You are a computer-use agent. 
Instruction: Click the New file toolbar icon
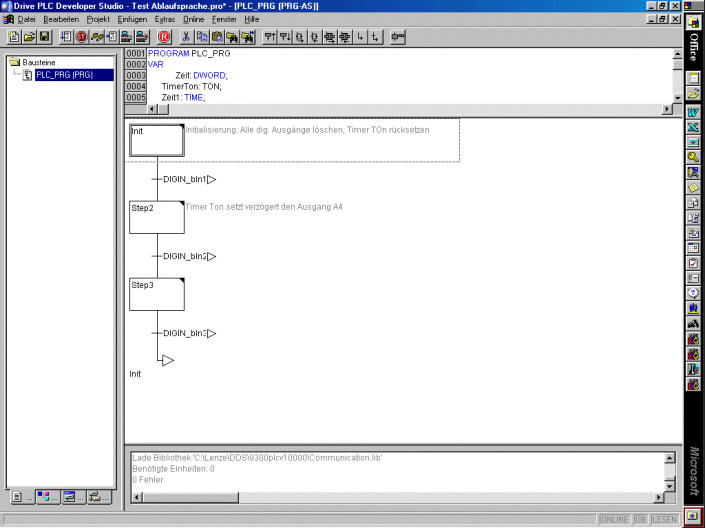pyautogui.click(x=14, y=37)
